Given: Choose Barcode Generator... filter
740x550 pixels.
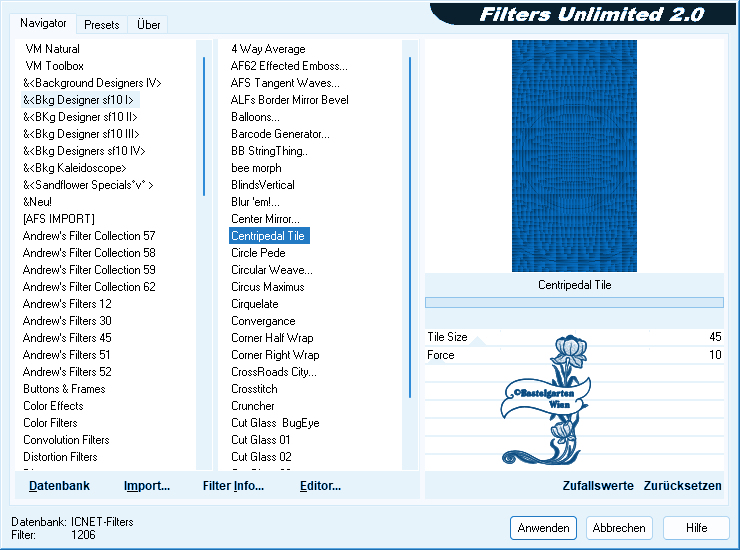Looking at the screenshot, I should [x=280, y=134].
